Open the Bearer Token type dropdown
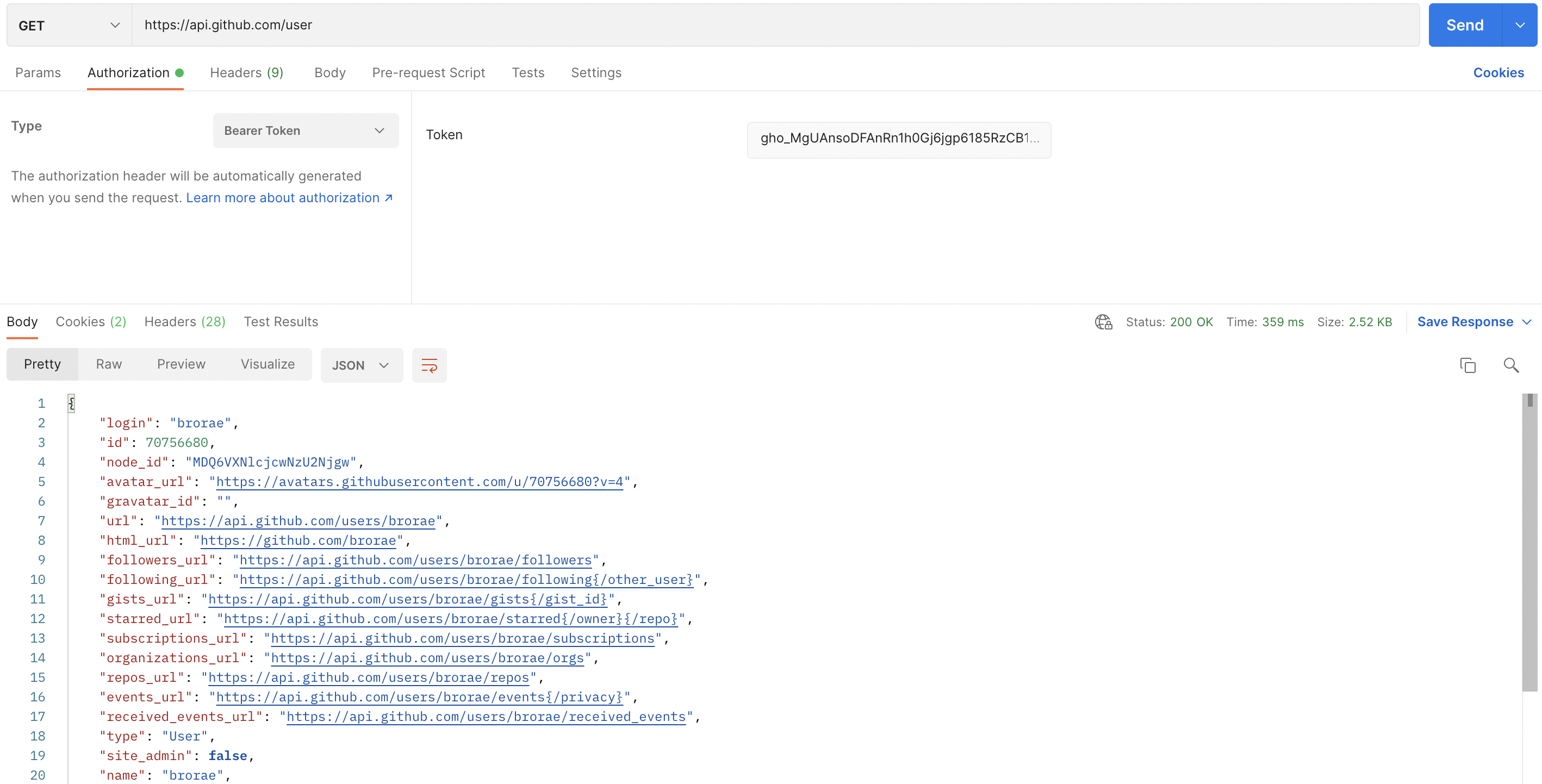The image size is (1542, 784). coord(305,130)
